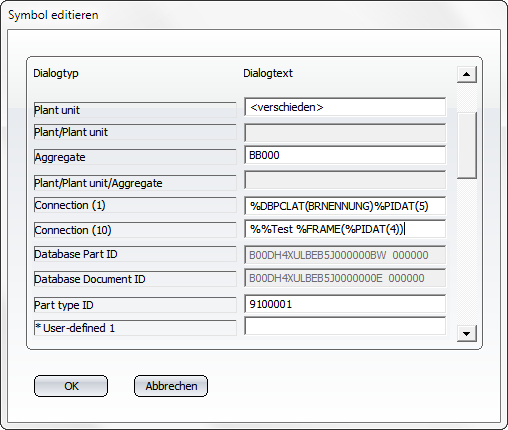Select the Plant unit label box
Screen dimensions: 508x430
pyautogui.click(x=135, y=110)
